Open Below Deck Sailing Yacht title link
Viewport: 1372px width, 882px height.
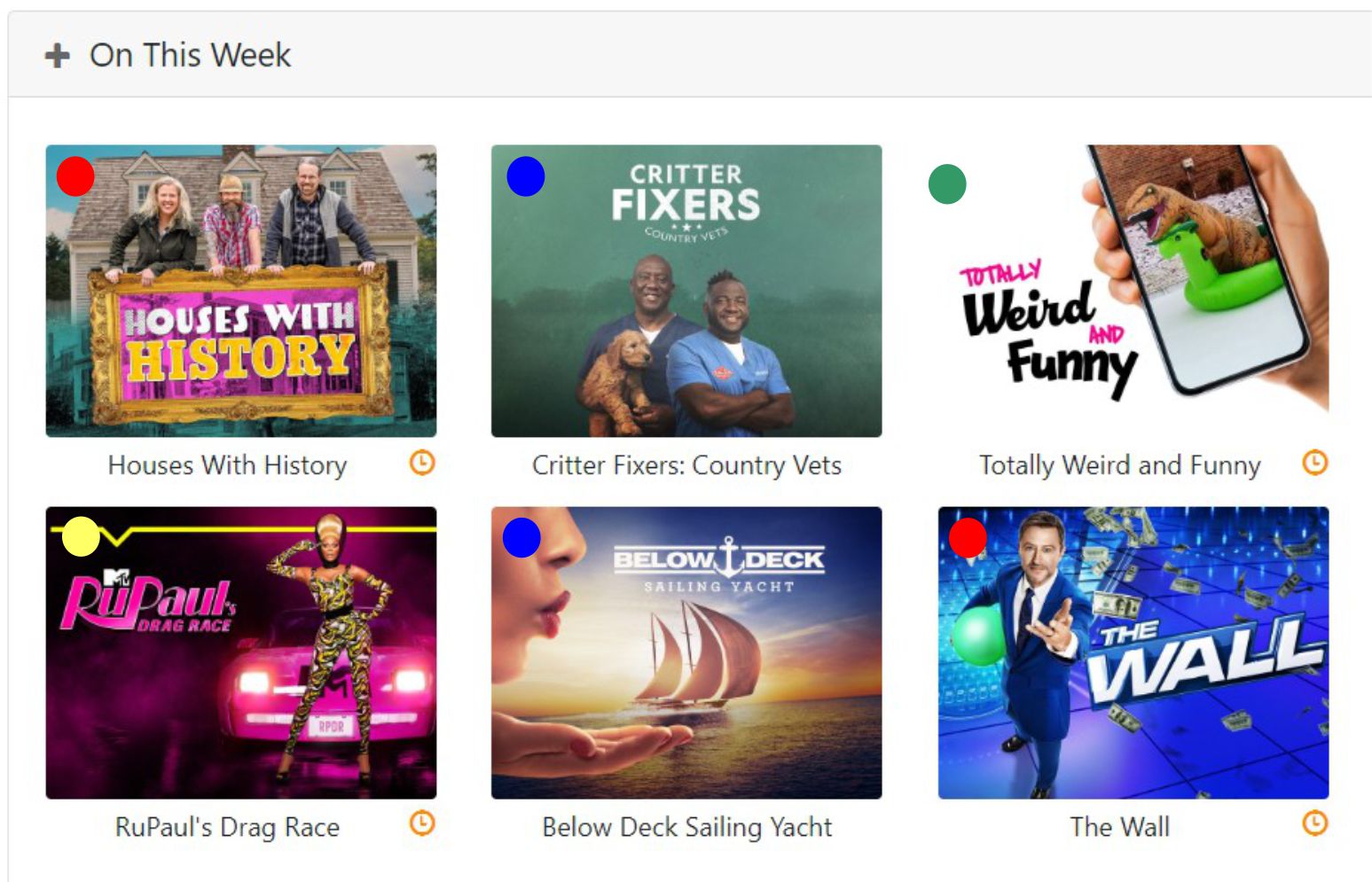coord(686,827)
